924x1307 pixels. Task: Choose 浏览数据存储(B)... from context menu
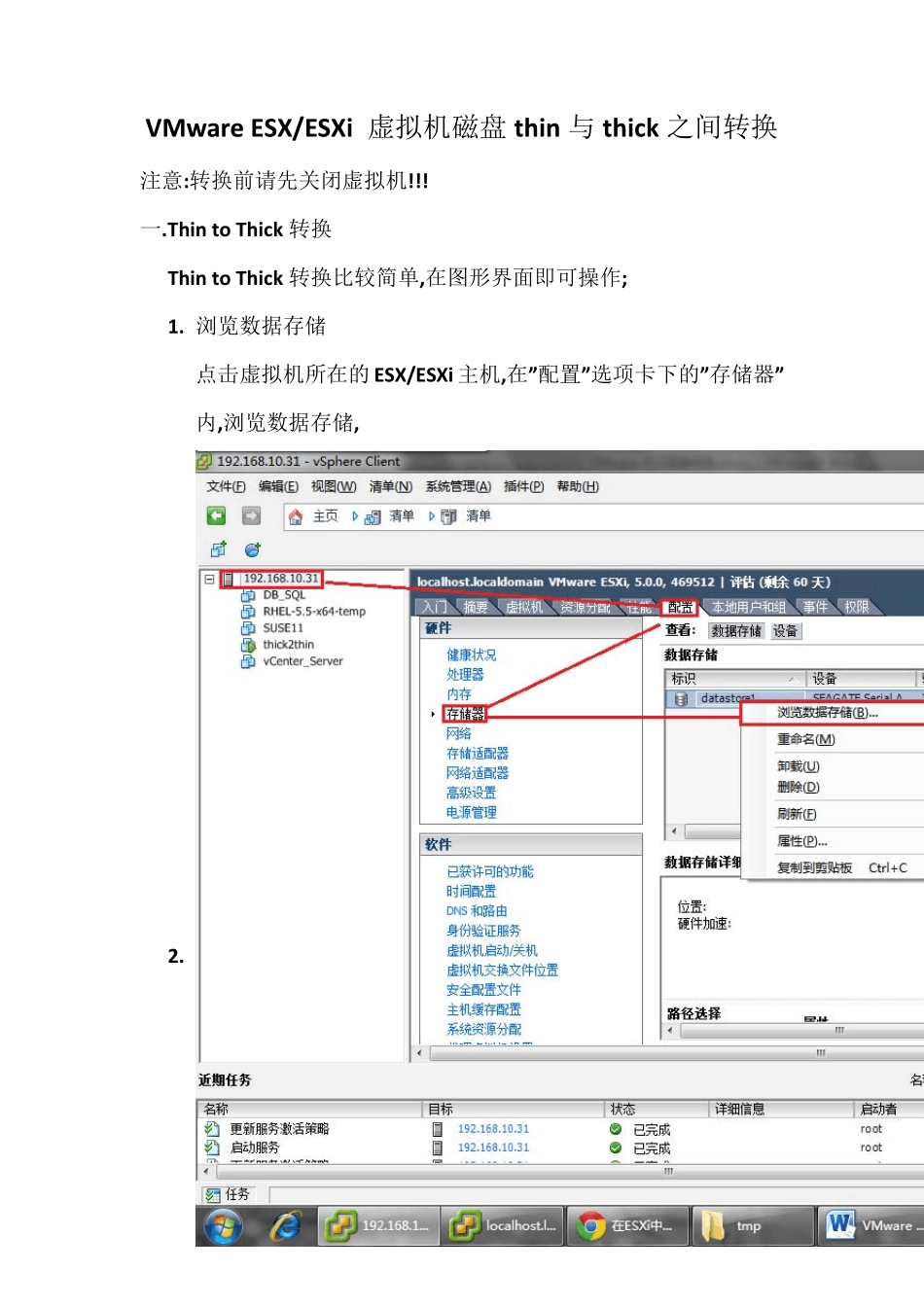tap(833, 713)
